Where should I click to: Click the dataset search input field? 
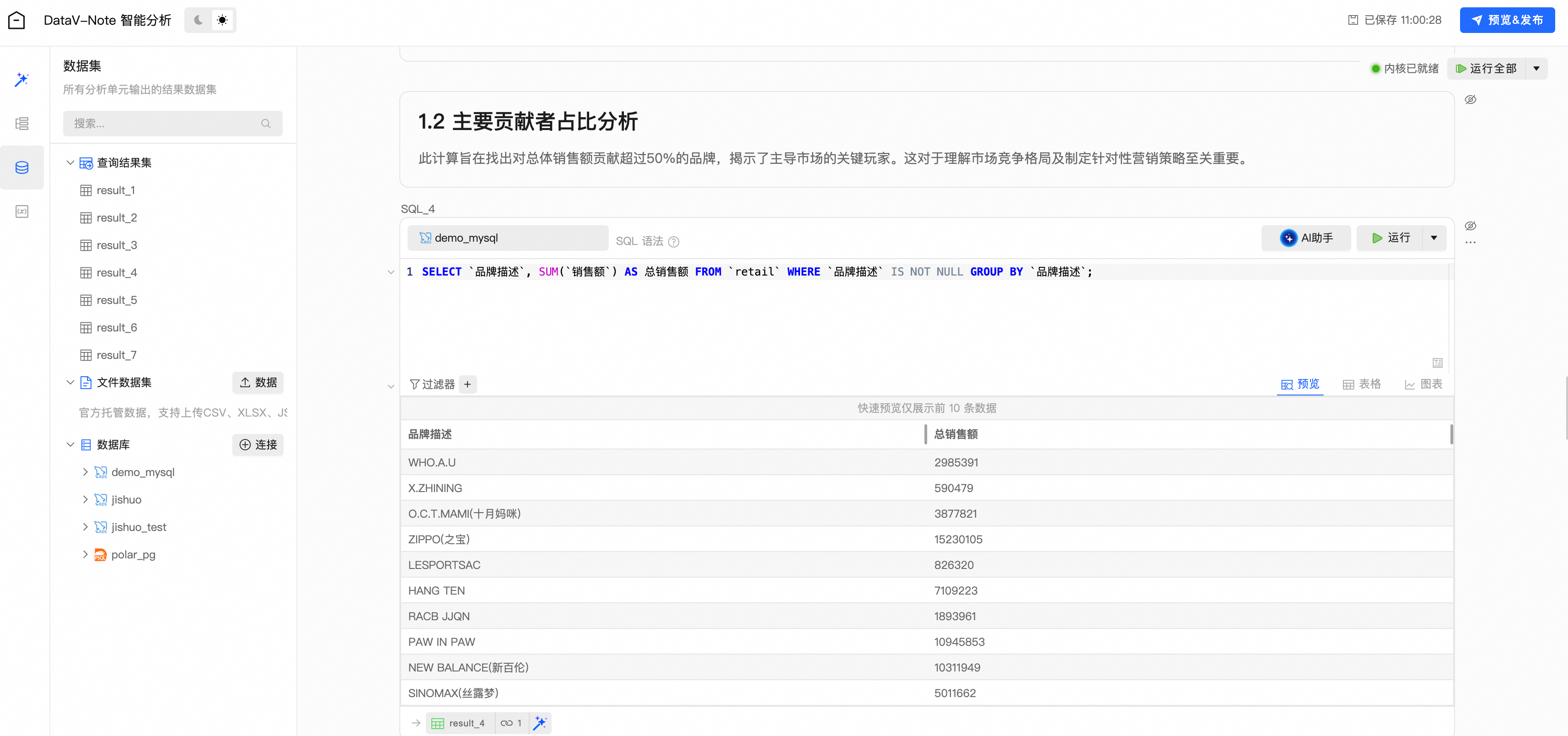164,124
